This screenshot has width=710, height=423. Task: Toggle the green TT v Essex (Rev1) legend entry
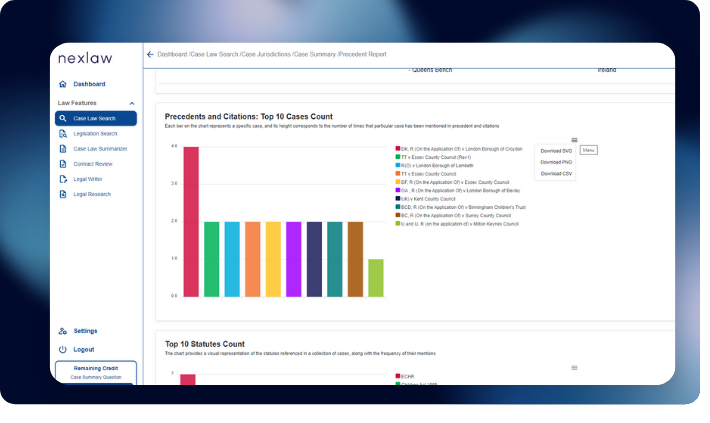tap(433, 157)
